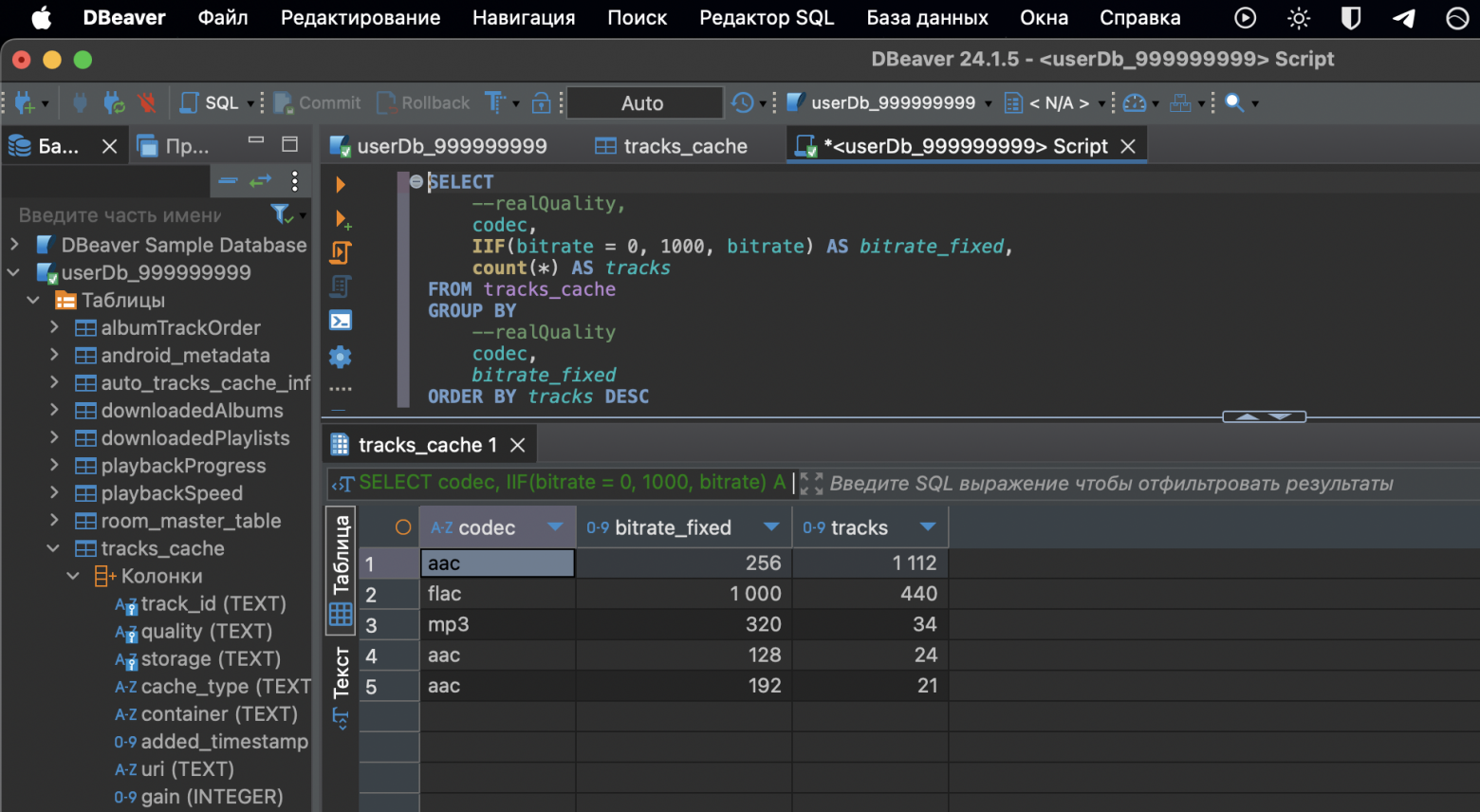
Task: Click the toolbar search magnifier icon
Action: pos(1234,102)
